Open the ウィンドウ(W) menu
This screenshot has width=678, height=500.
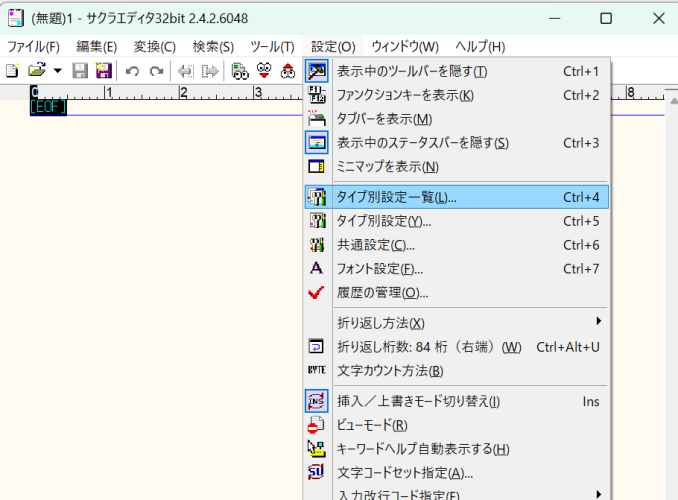tap(405, 46)
